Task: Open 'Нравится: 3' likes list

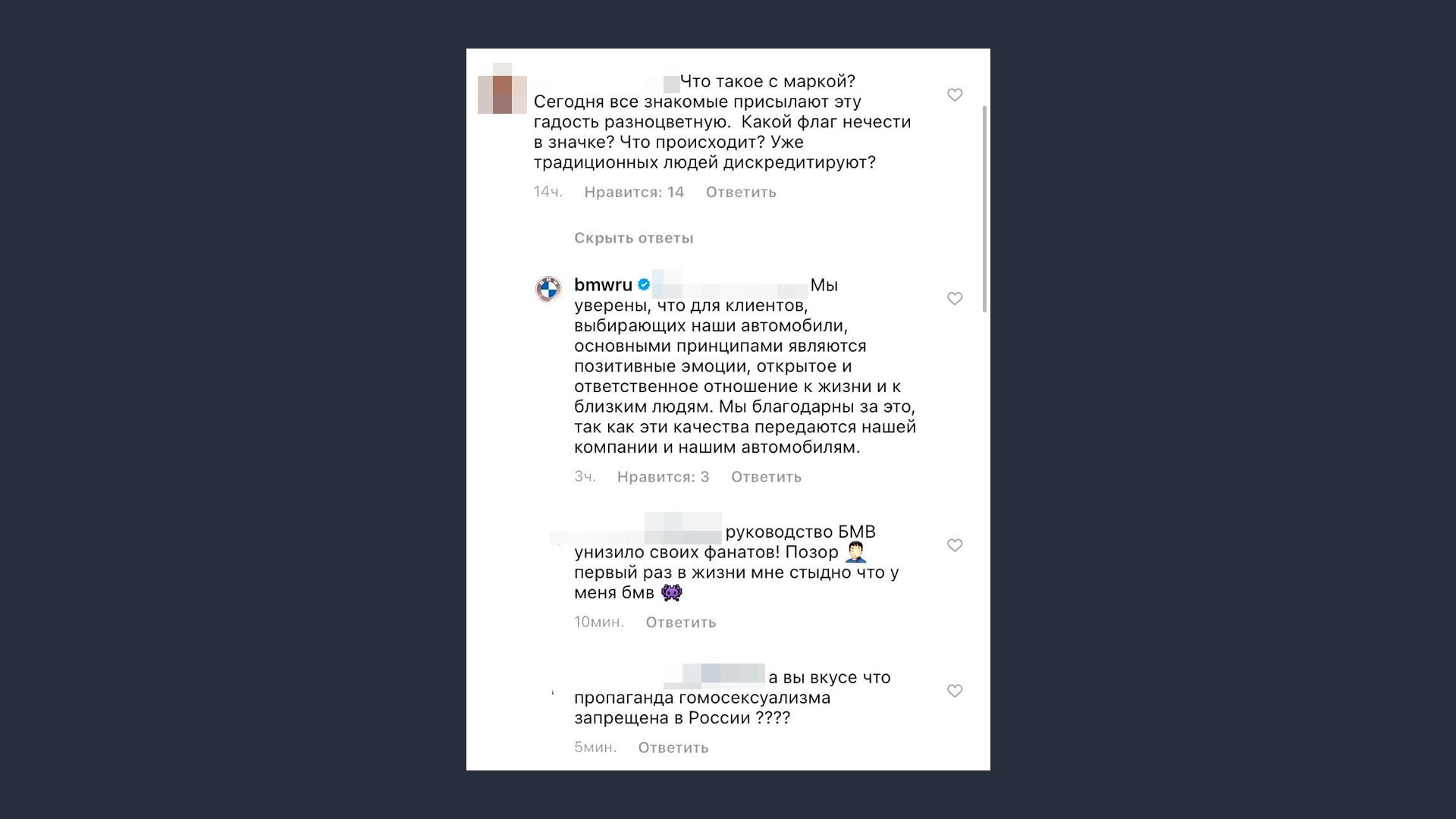Action: [663, 477]
